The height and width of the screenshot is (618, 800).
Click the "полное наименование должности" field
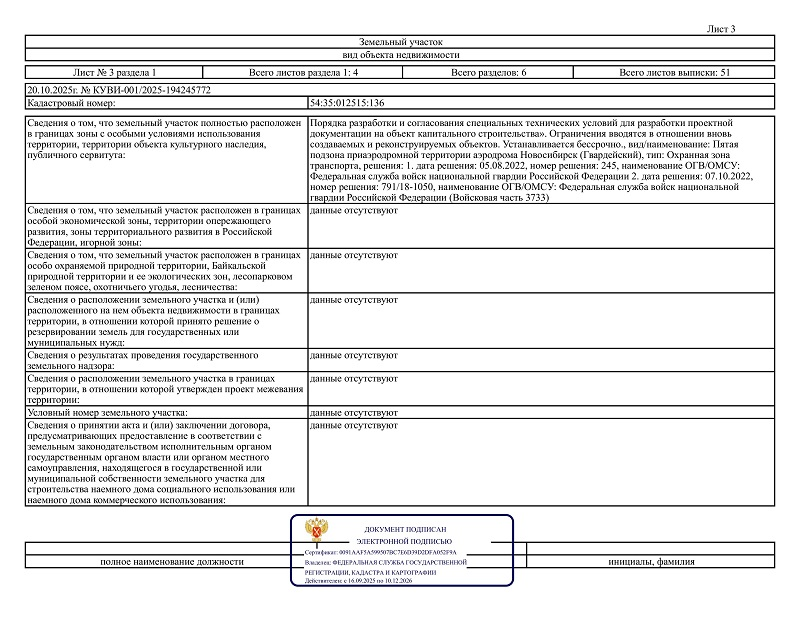(171, 562)
